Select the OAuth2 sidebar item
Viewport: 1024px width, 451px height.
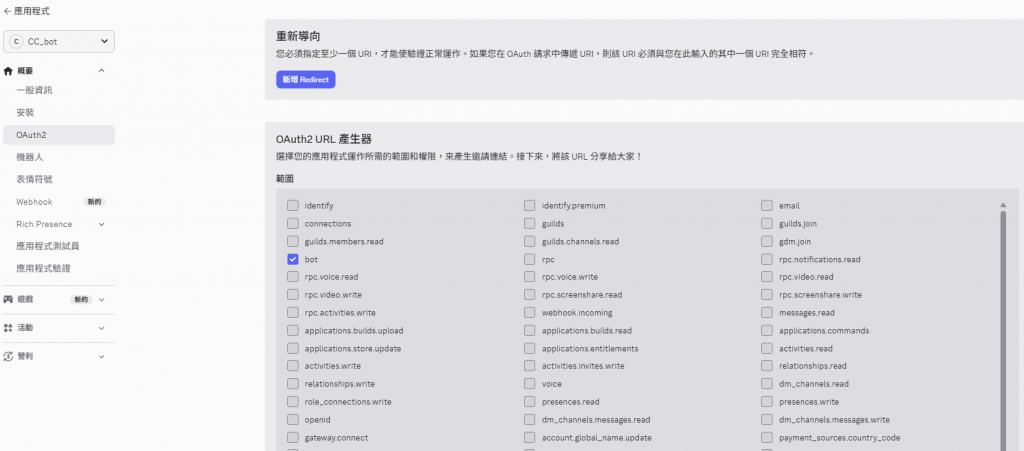pos(59,135)
